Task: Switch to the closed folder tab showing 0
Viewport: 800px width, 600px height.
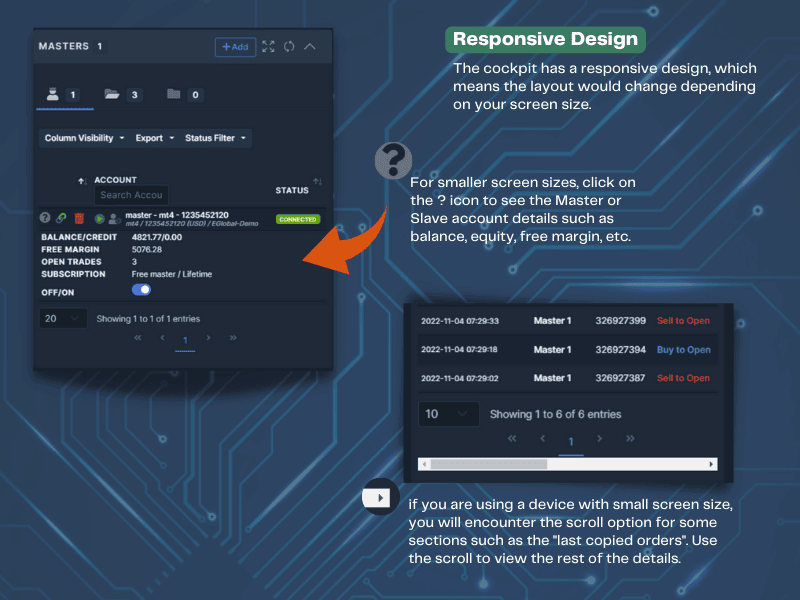Action: [x=183, y=95]
